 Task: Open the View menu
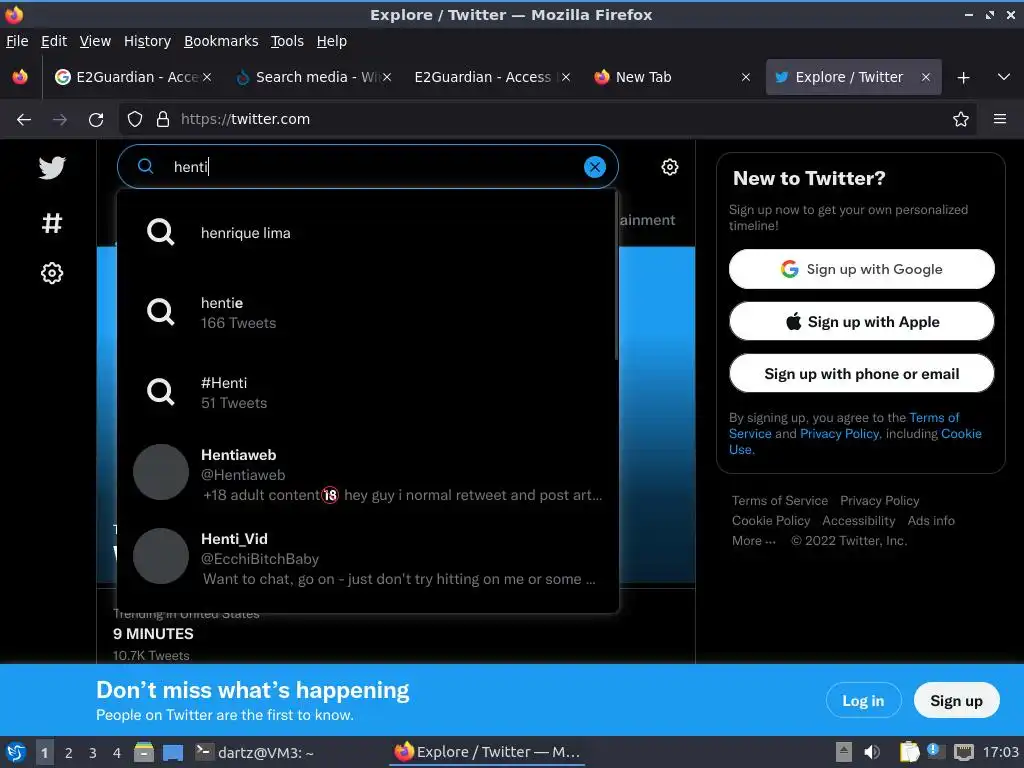pos(95,41)
